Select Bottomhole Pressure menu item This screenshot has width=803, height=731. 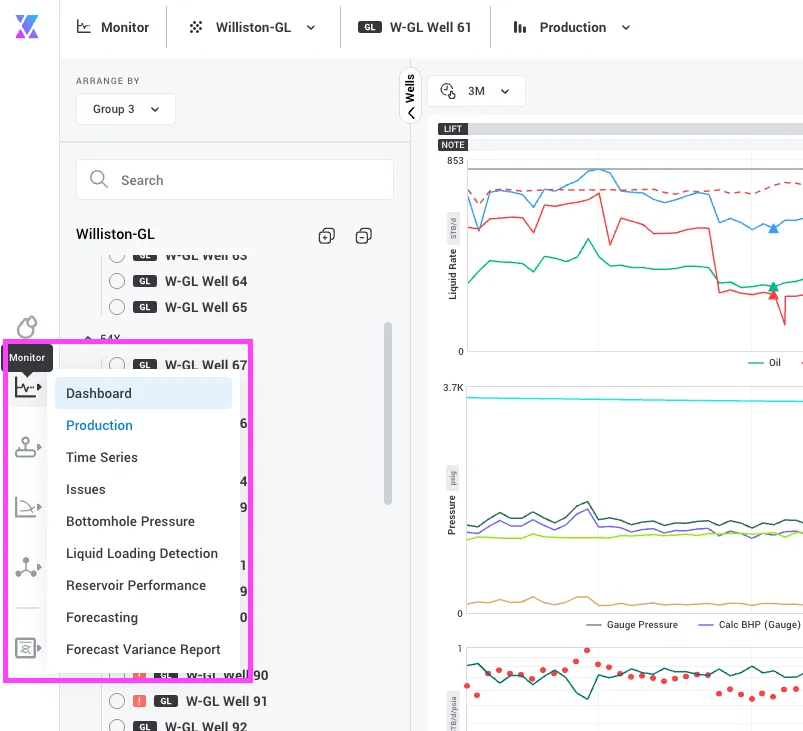131,521
